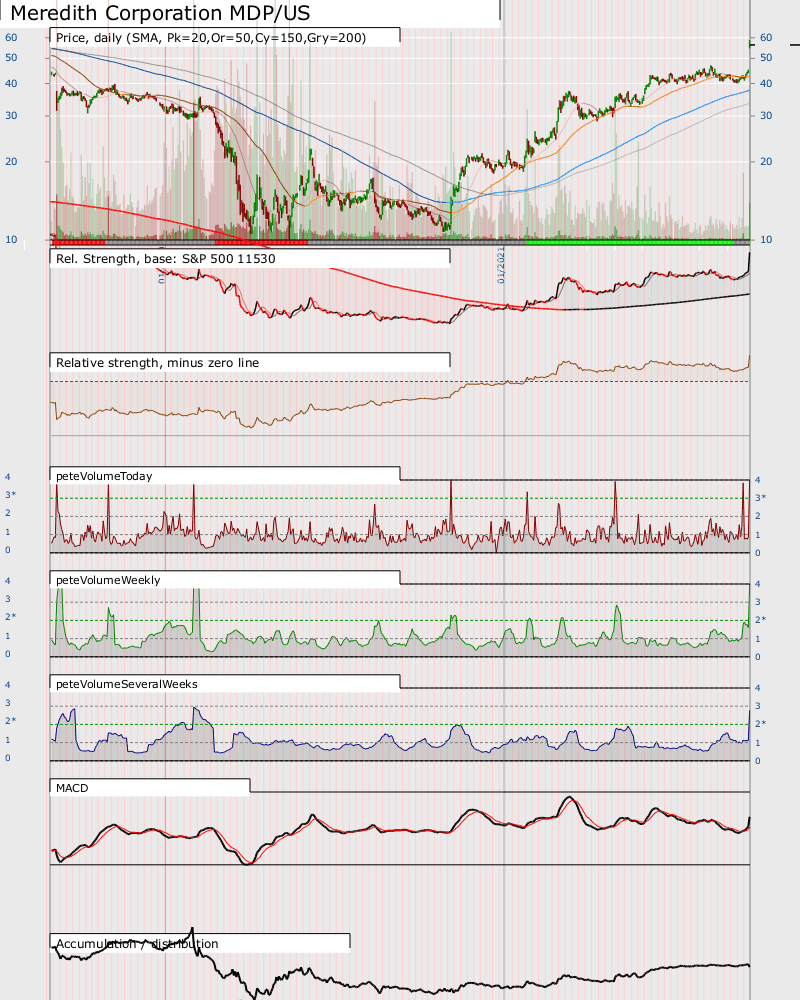
Task: Click left price axis value 30
Action: coord(11,115)
